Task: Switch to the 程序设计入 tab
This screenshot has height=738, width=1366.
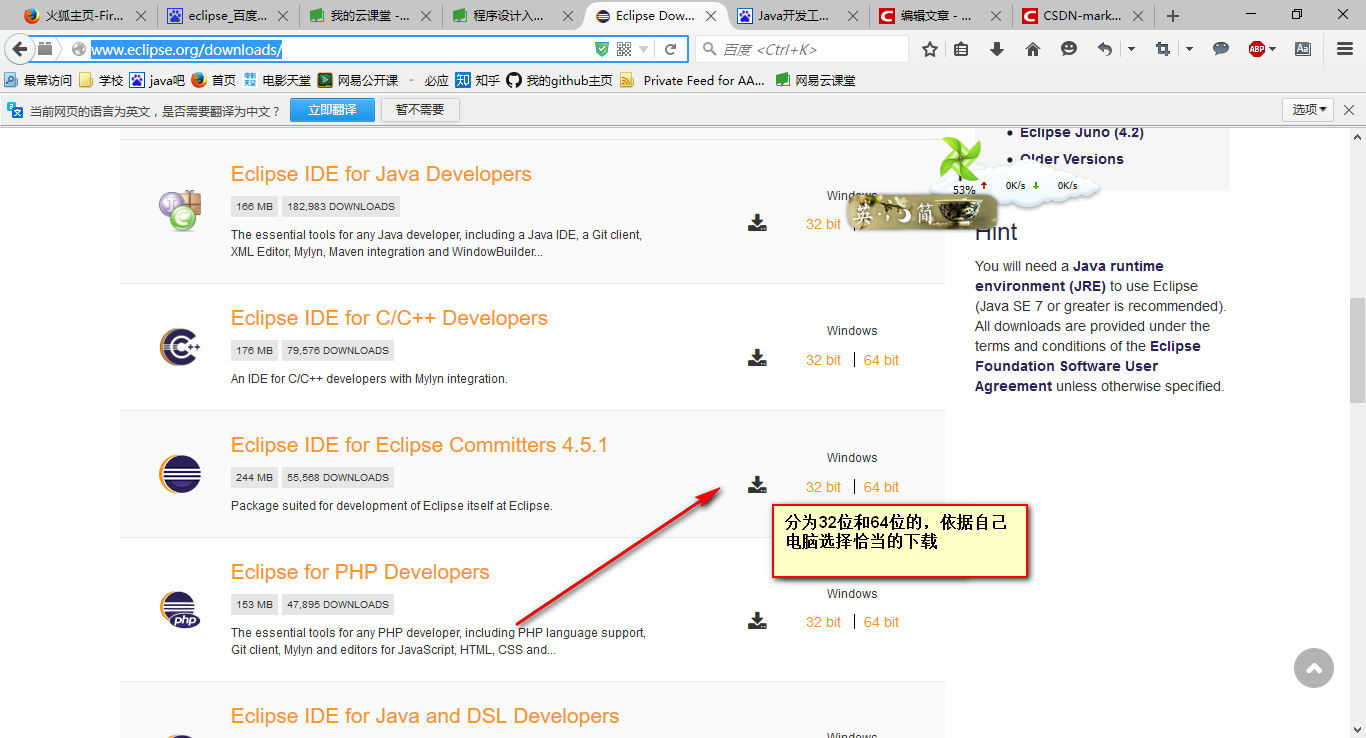Action: [x=514, y=16]
